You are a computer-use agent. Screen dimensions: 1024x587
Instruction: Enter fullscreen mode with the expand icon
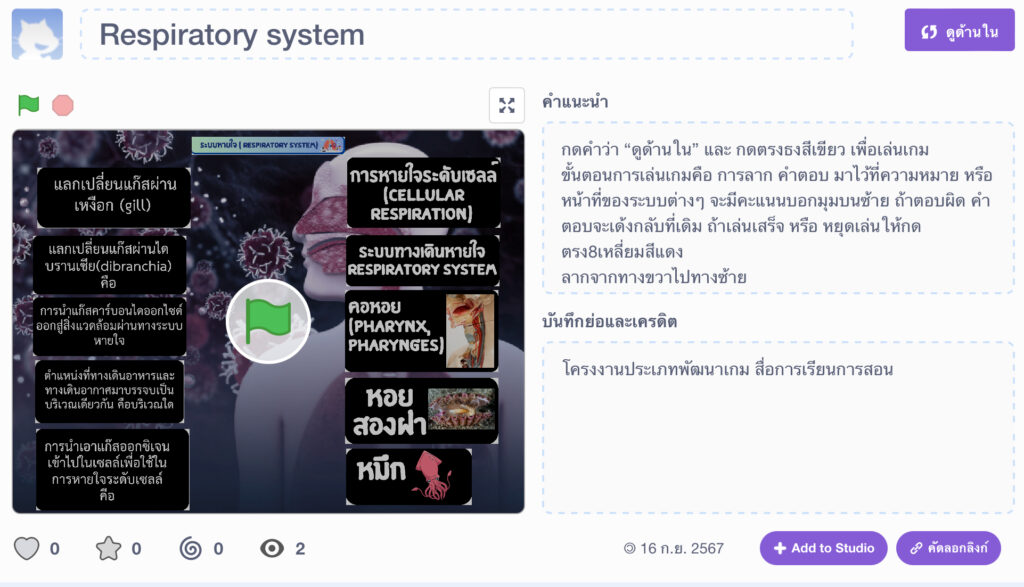click(x=507, y=105)
